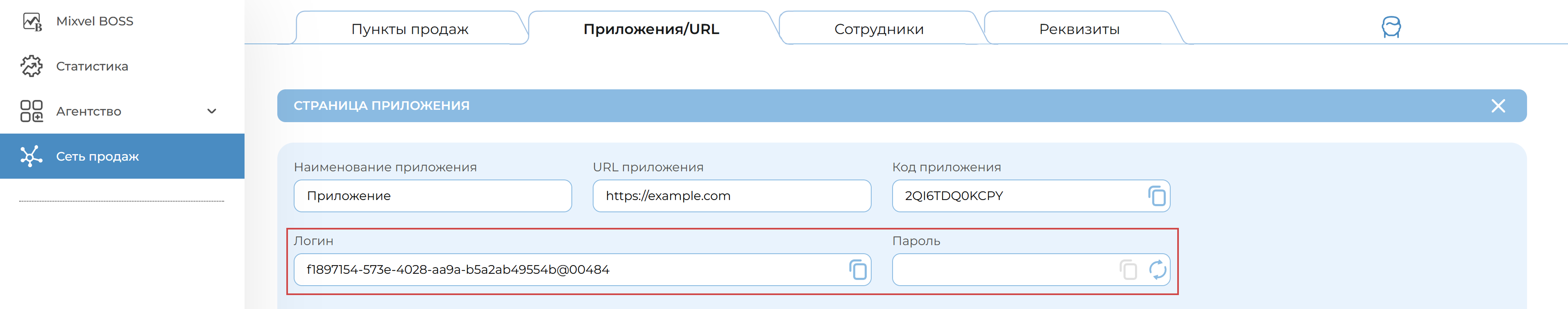The image size is (1568, 309).
Task: Click the Агентство grid icon
Action: (x=32, y=111)
